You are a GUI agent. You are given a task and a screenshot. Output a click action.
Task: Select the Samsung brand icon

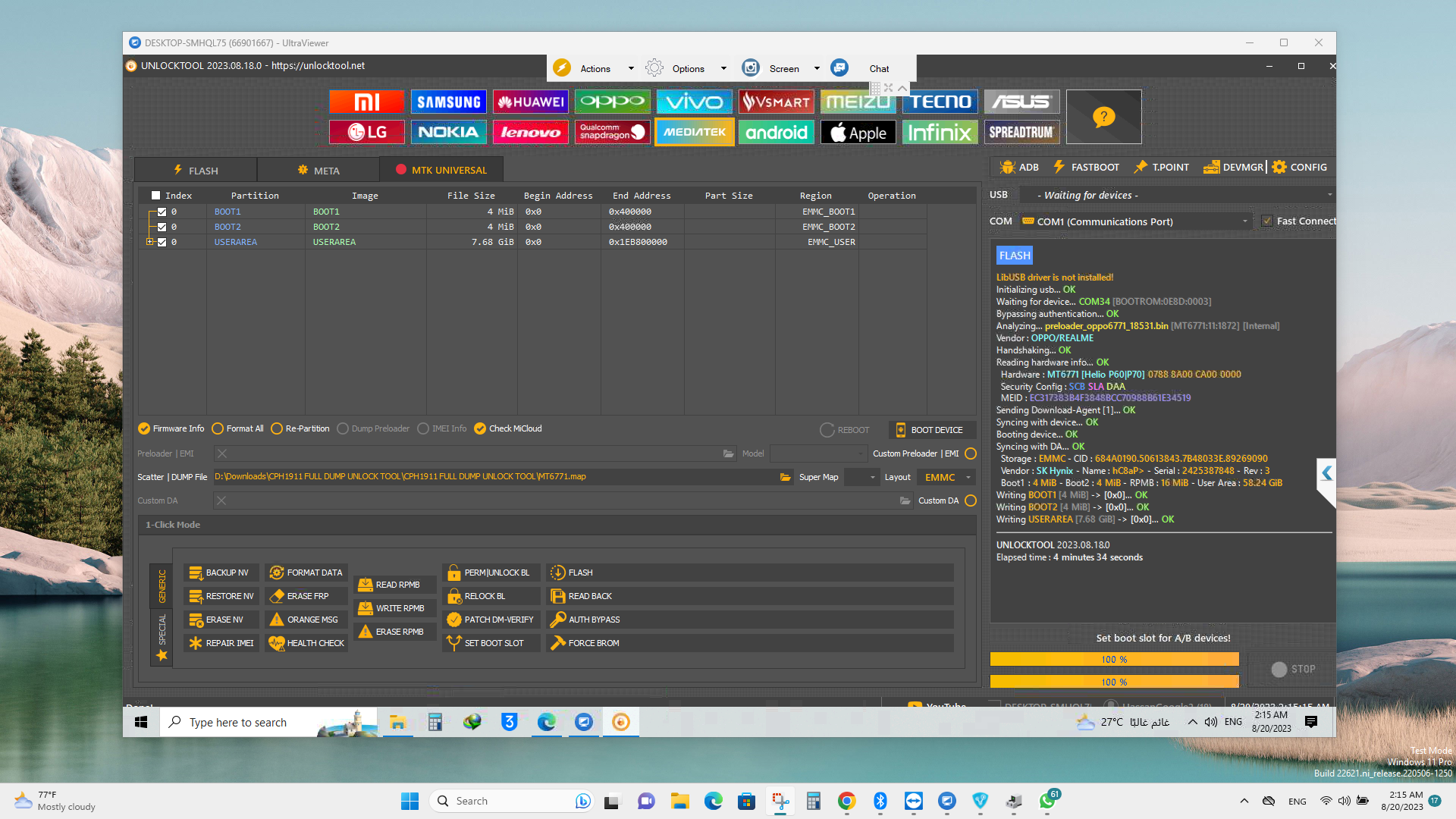(449, 102)
